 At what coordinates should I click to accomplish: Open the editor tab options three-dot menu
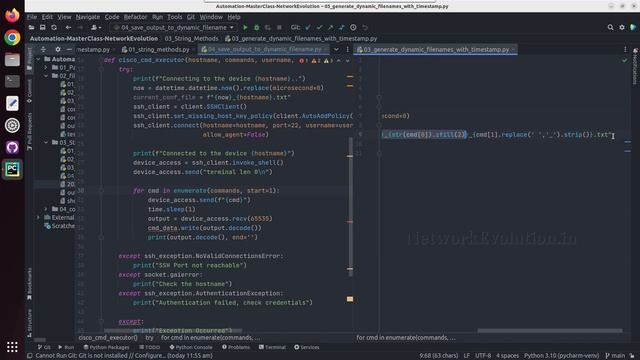(x=348, y=49)
